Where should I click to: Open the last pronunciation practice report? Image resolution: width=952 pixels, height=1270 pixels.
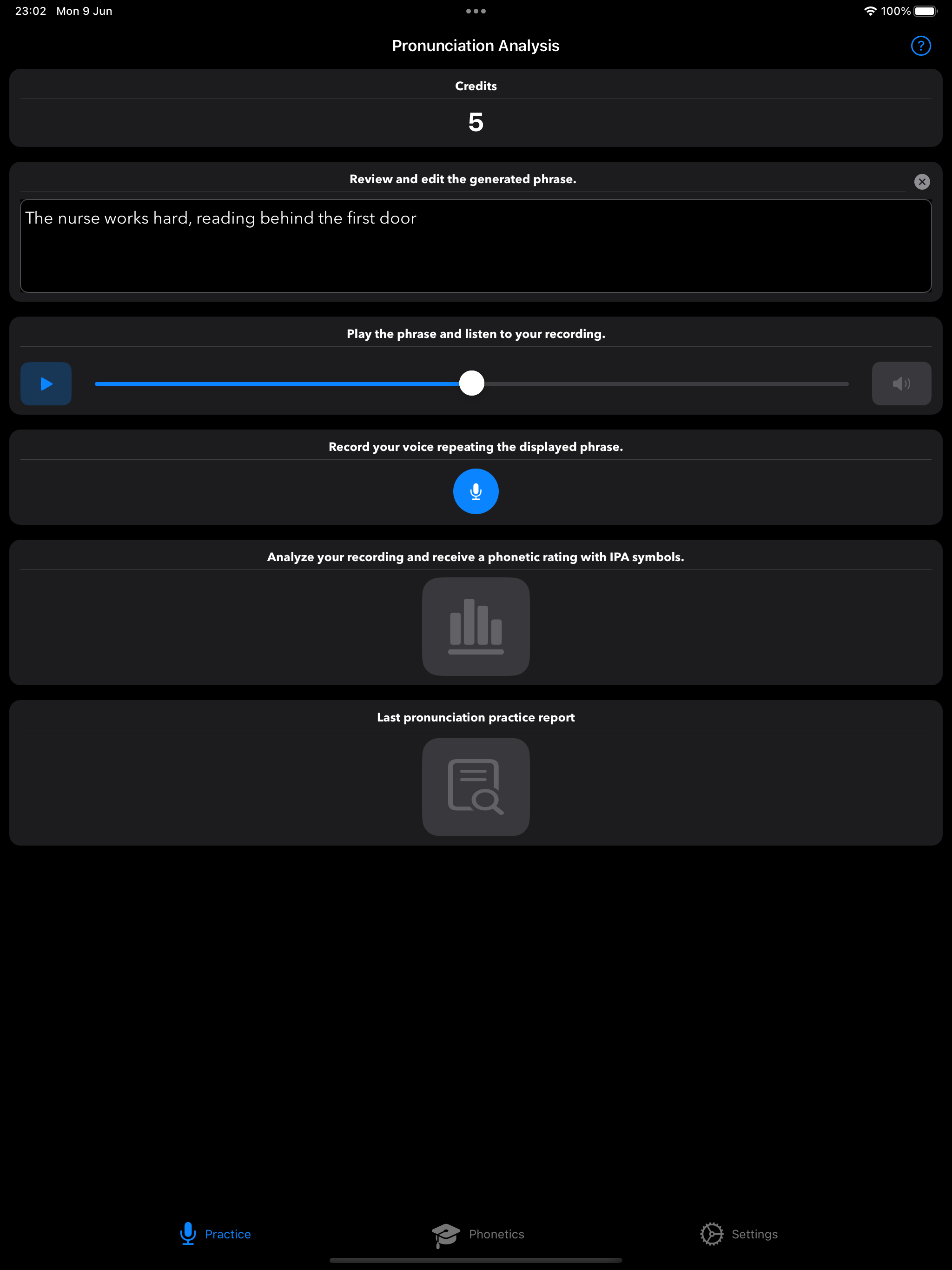(x=476, y=787)
